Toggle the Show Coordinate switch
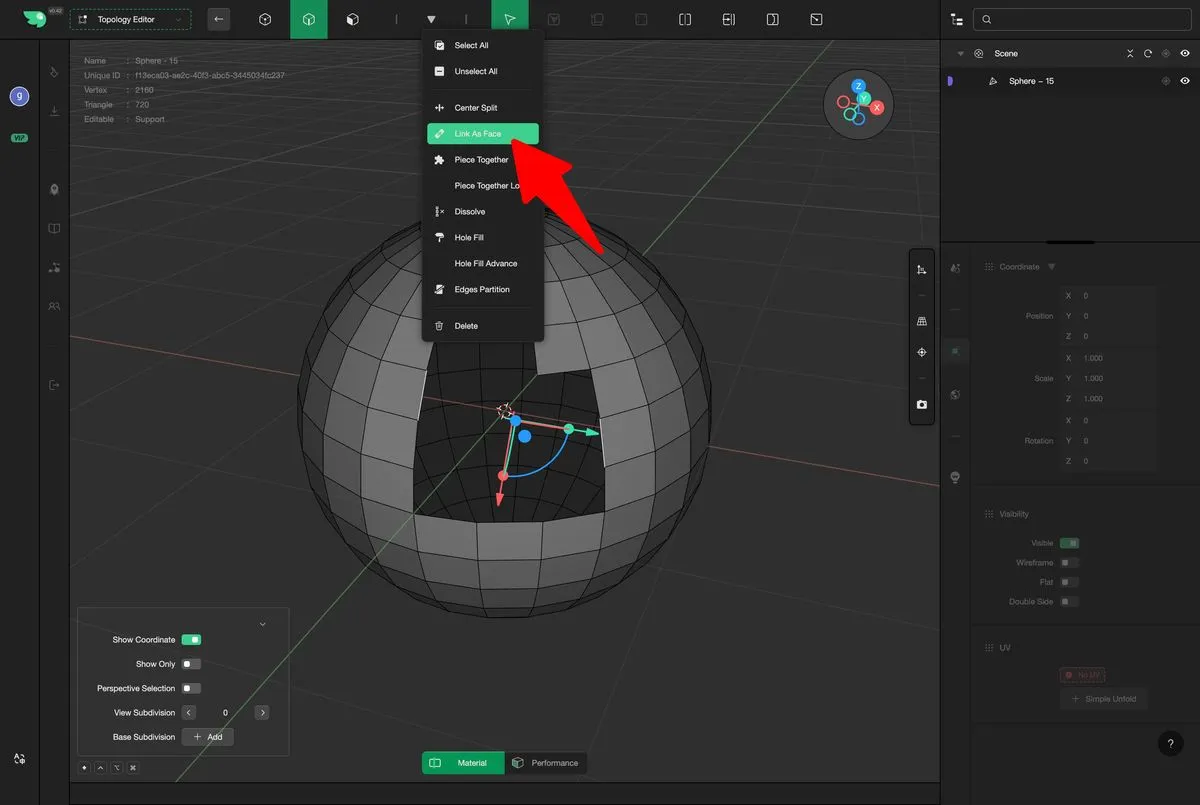 (x=191, y=640)
